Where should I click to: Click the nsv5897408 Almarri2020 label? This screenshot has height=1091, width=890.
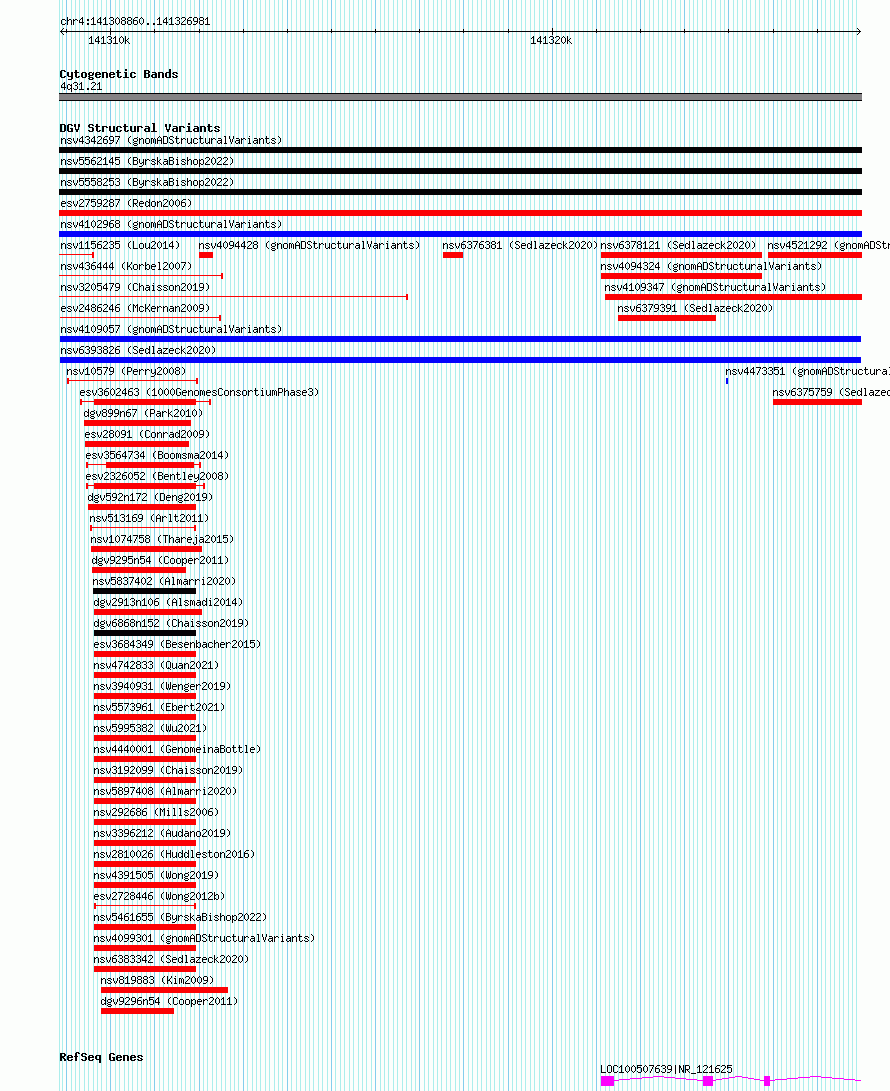[166, 792]
